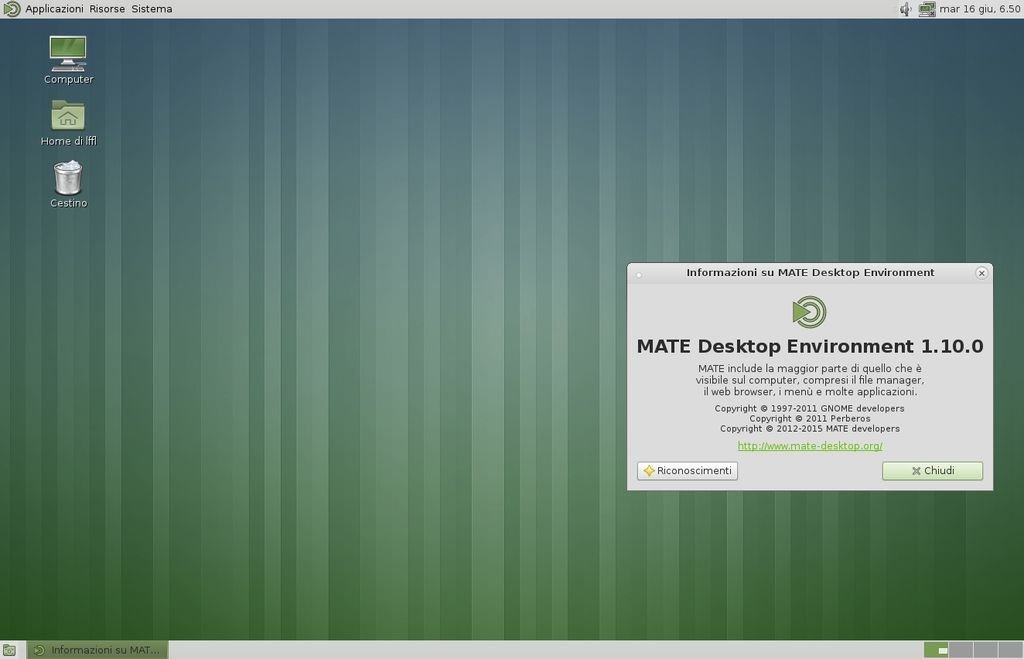The width and height of the screenshot is (1024, 659).
Task: Click the MATE logo in top-left panel
Action: pyautogui.click(x=11, y=9)
